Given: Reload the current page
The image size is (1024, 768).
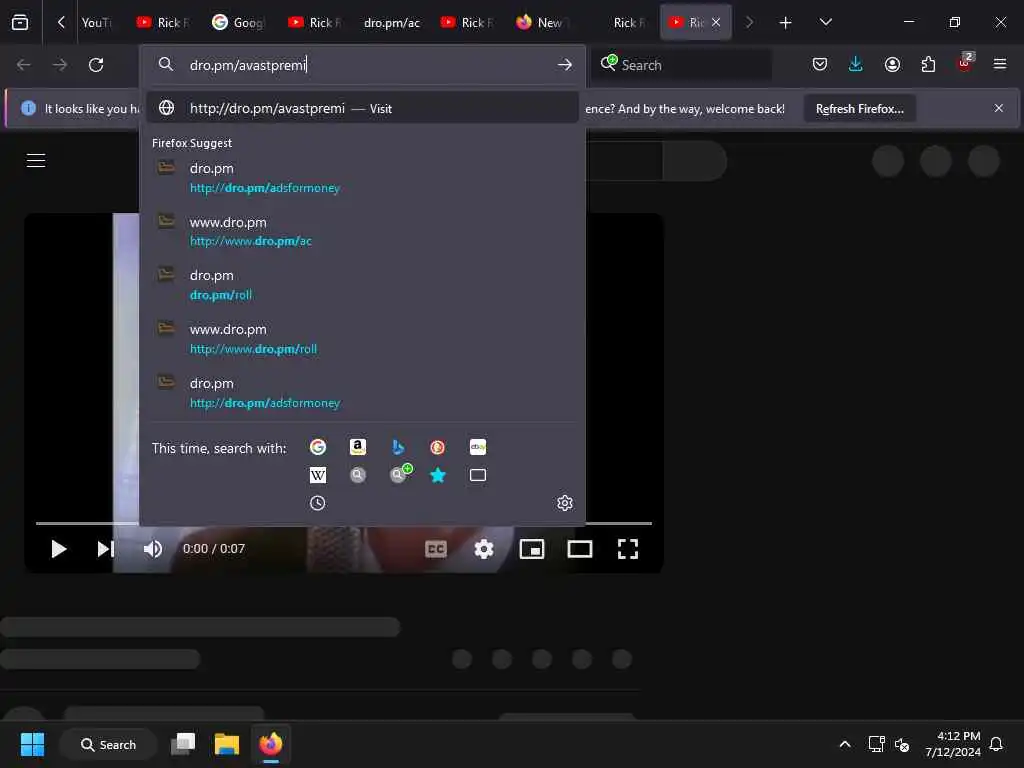Looking at the screenshot, I should [x=96, y=65].
